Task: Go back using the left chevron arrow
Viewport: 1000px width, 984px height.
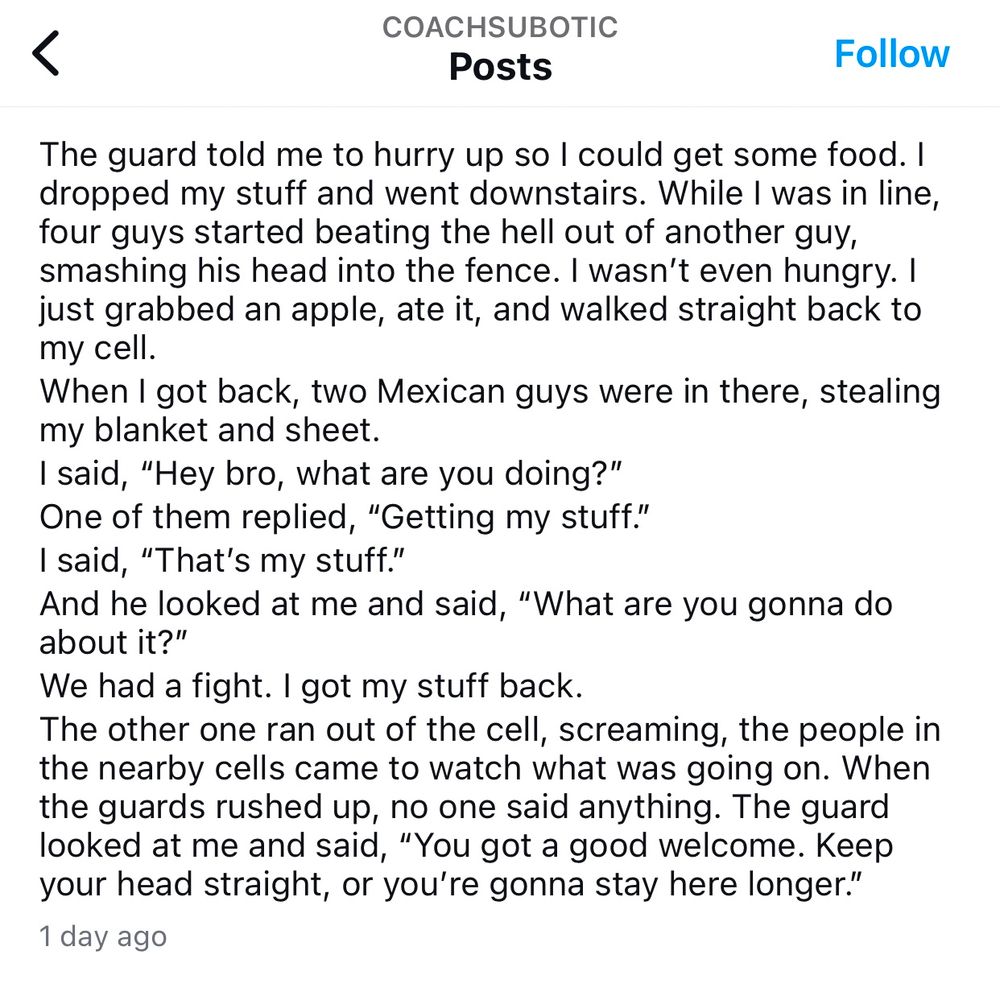Action: pos(46,53)
